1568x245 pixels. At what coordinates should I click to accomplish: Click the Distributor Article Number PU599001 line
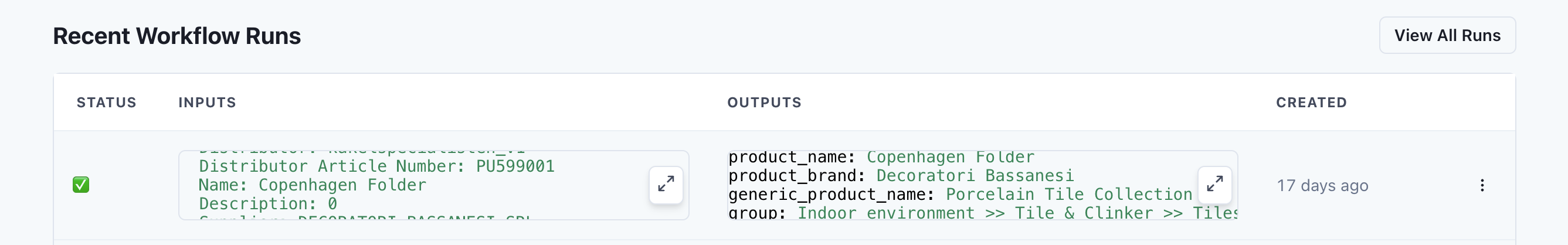[x=377, y=166]
